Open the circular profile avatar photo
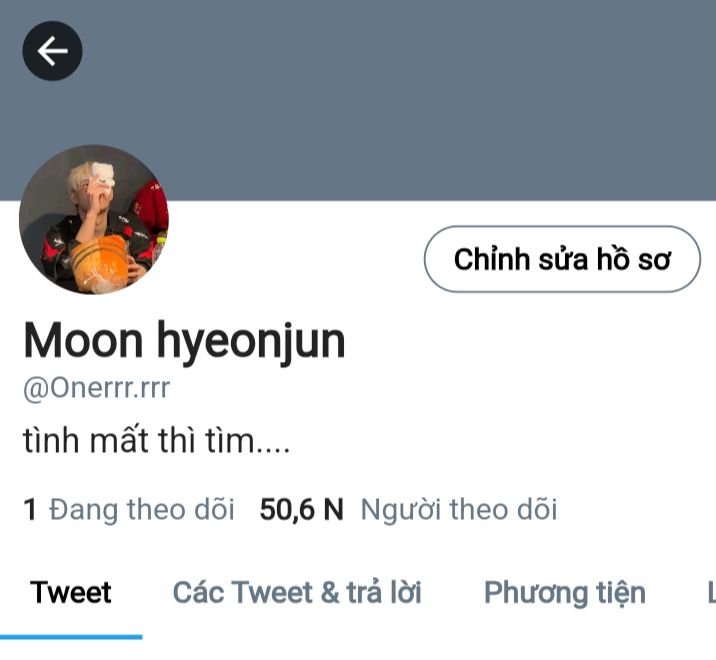This screenshot has width=716, height=660. point(94,220)
